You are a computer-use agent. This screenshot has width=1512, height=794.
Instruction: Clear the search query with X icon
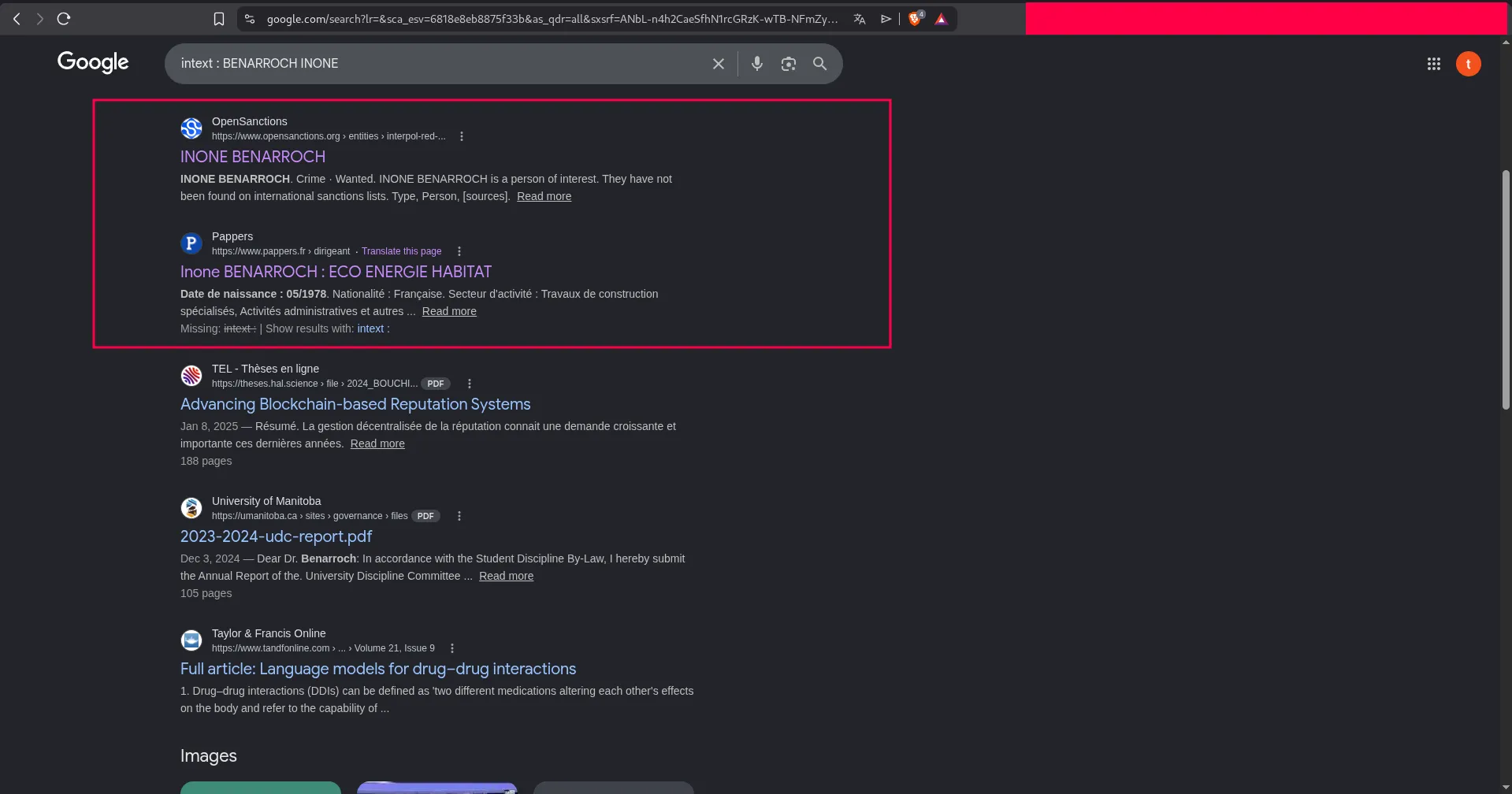click(718, 64)
